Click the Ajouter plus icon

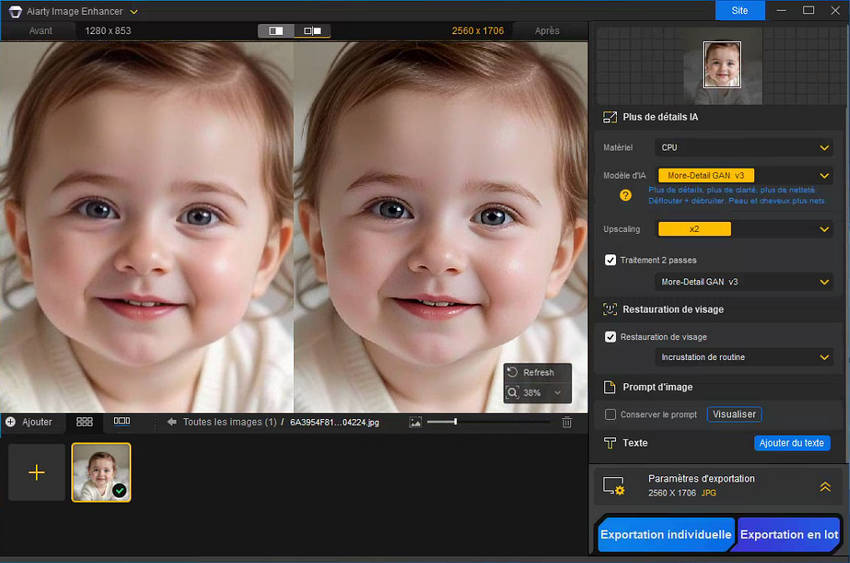click(10, 422)
